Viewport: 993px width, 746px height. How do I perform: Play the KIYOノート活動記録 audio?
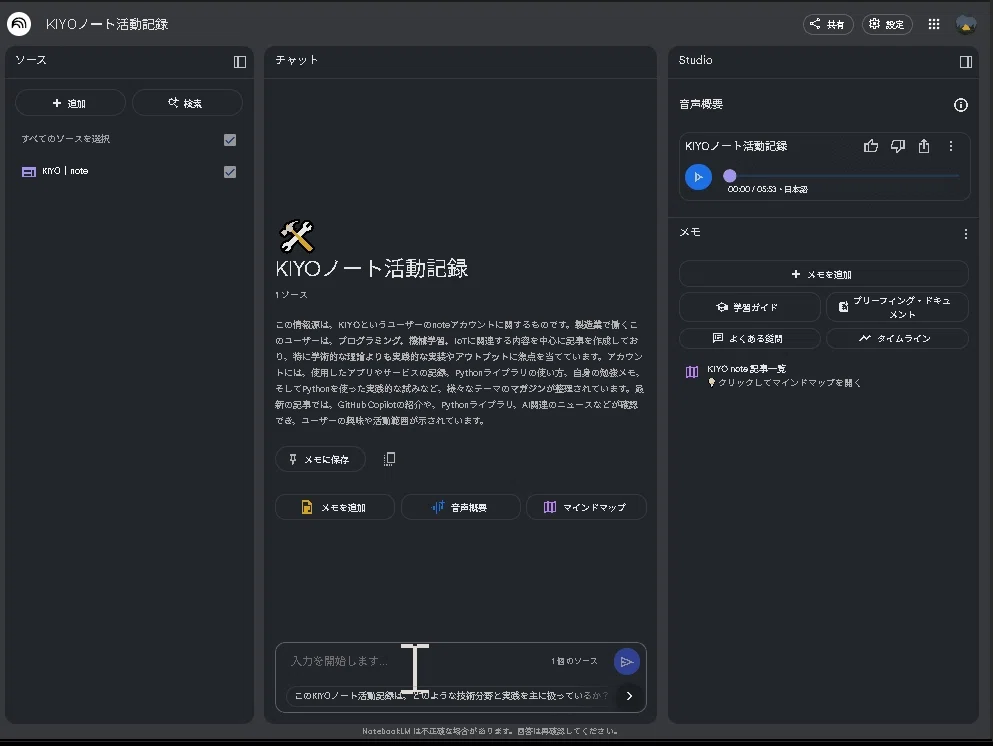tap(699, 177)
